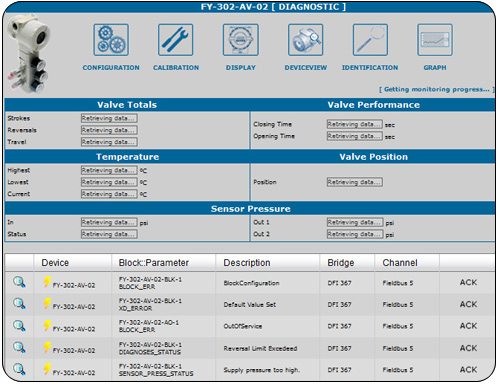This screenshot has width=500, height=387.
Task: Click the Current temperature field
Action: pyautogui.click(x=109, y=194)
